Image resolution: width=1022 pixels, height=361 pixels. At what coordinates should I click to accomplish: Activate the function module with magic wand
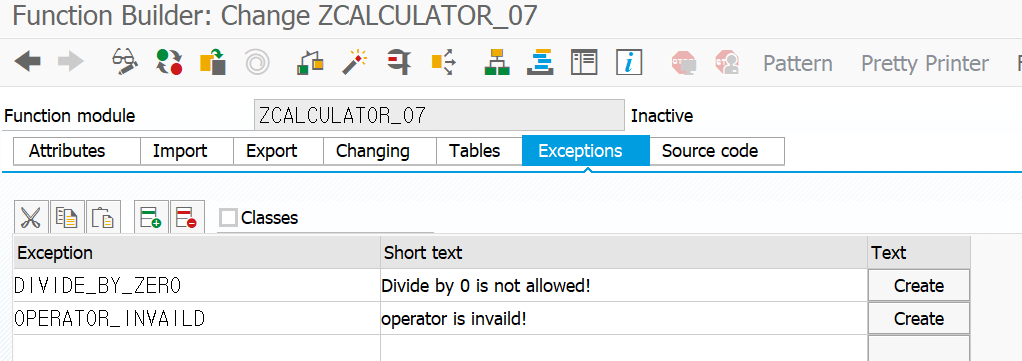[x=355, y=62]
